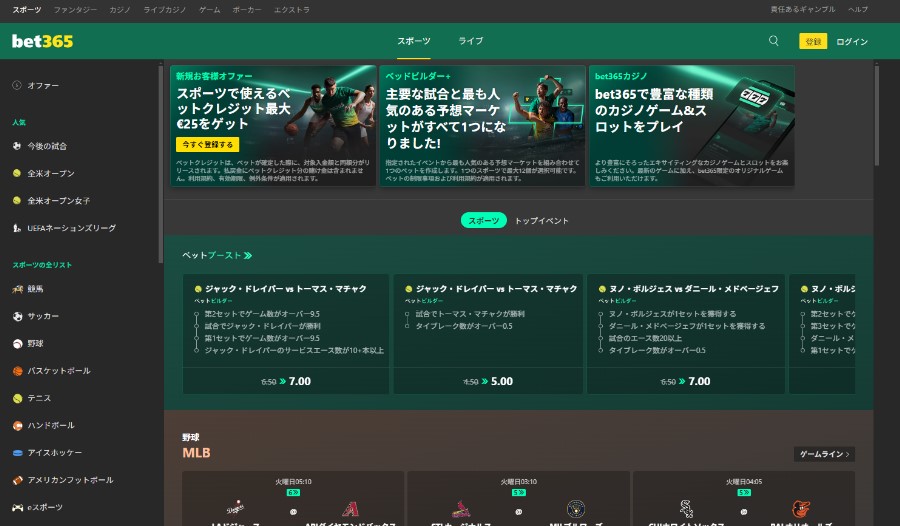Open the スポーツ main tab

click(414, 41)
